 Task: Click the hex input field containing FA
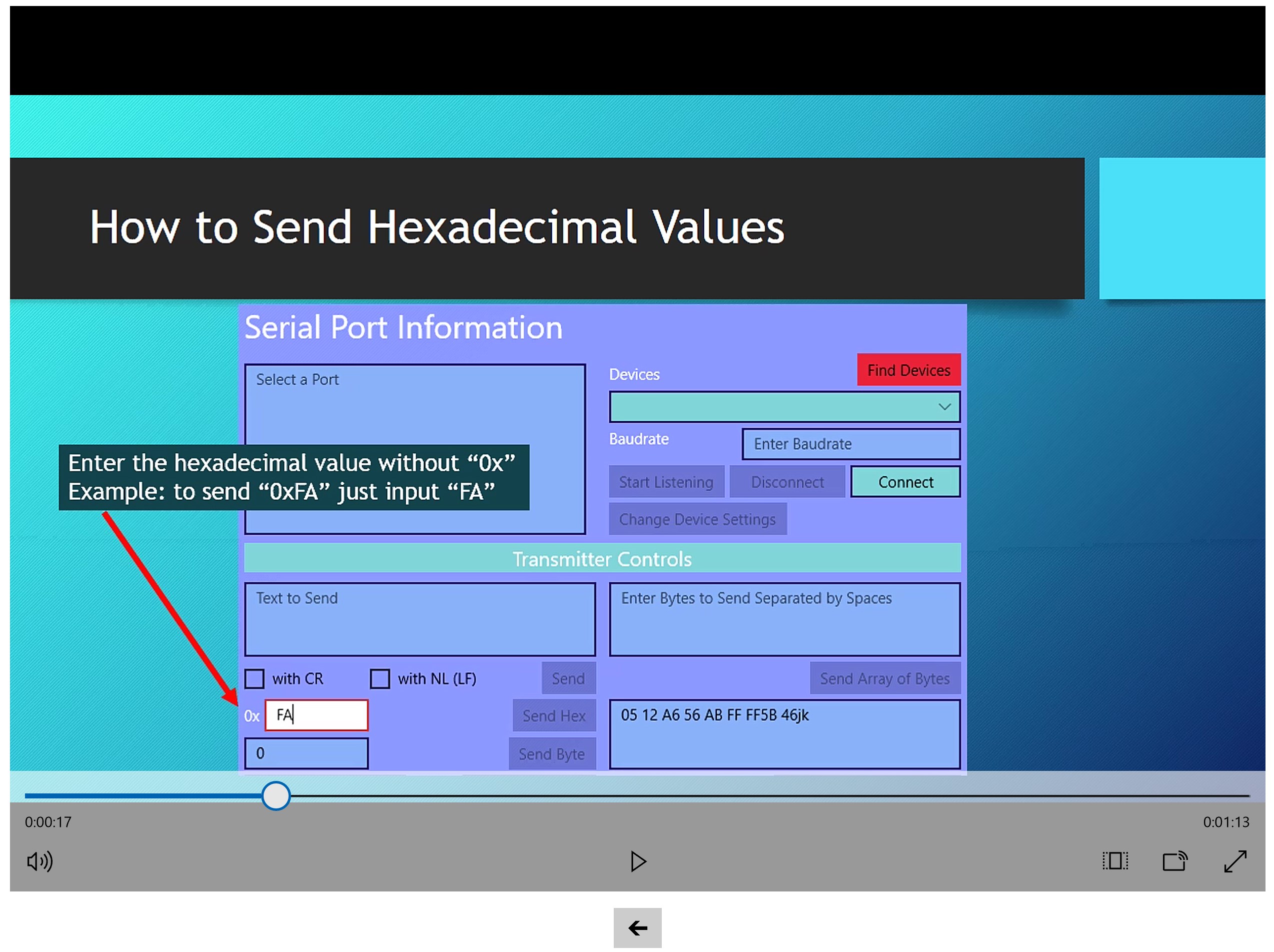pos(317,715)
